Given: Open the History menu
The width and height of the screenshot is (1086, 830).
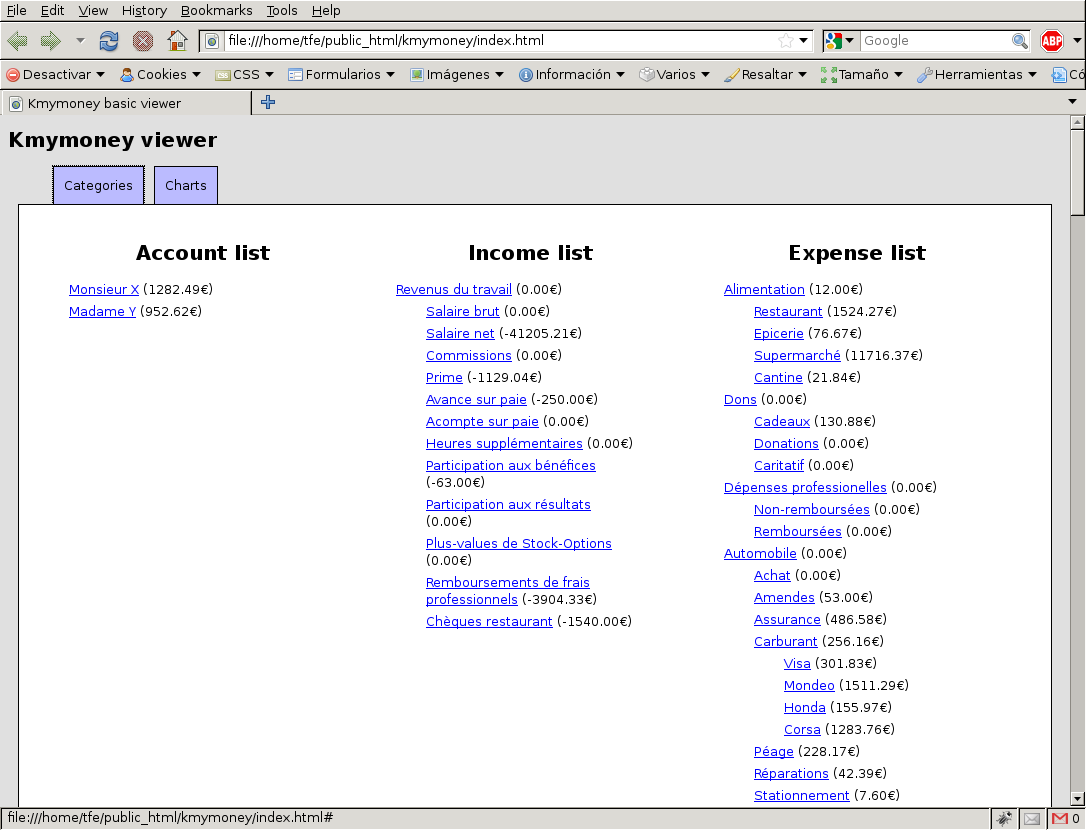Looking at the screenshot, I should coord(144,10).
